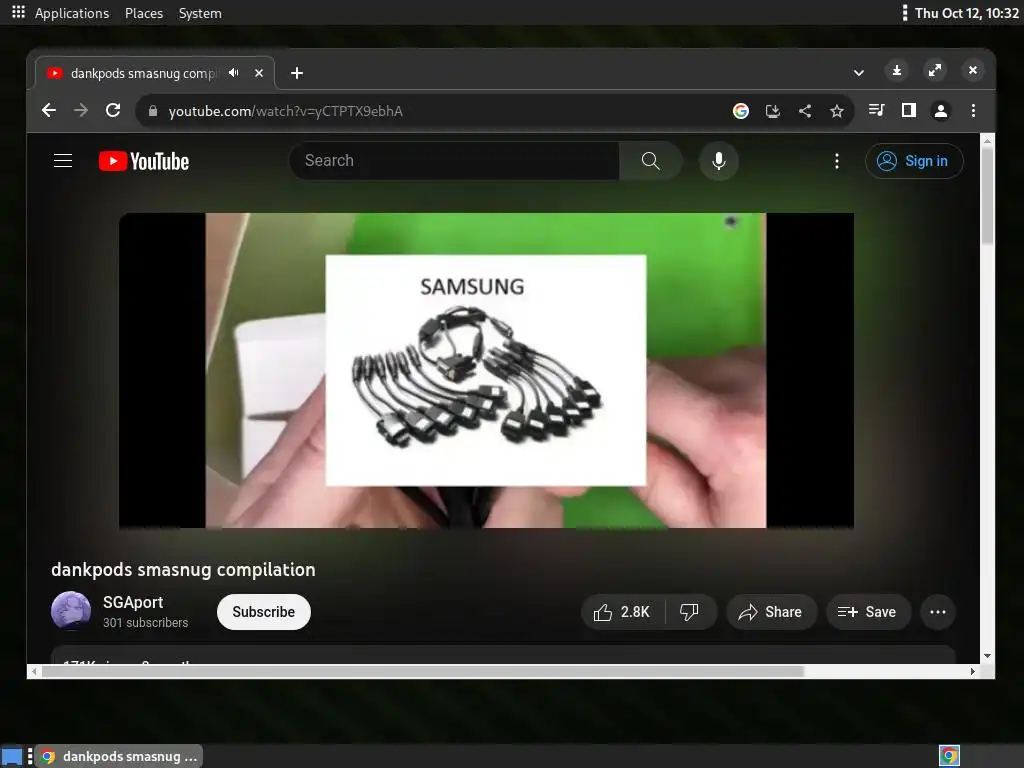
Task: Open Chrome three-dot menu
Action: (973, 110)
